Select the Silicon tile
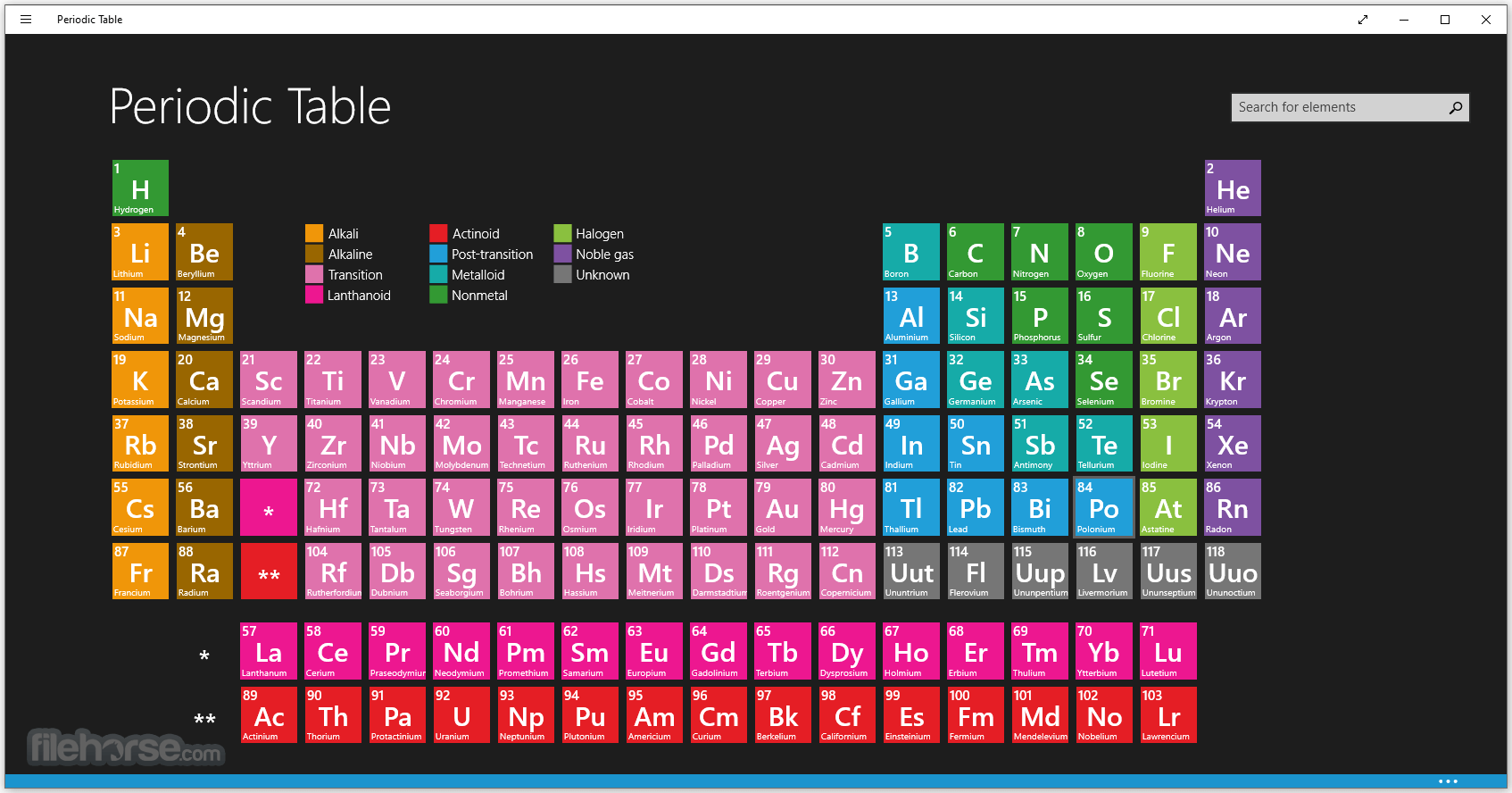This screenshot has width=1512, height=793. (x=976, y=316)
